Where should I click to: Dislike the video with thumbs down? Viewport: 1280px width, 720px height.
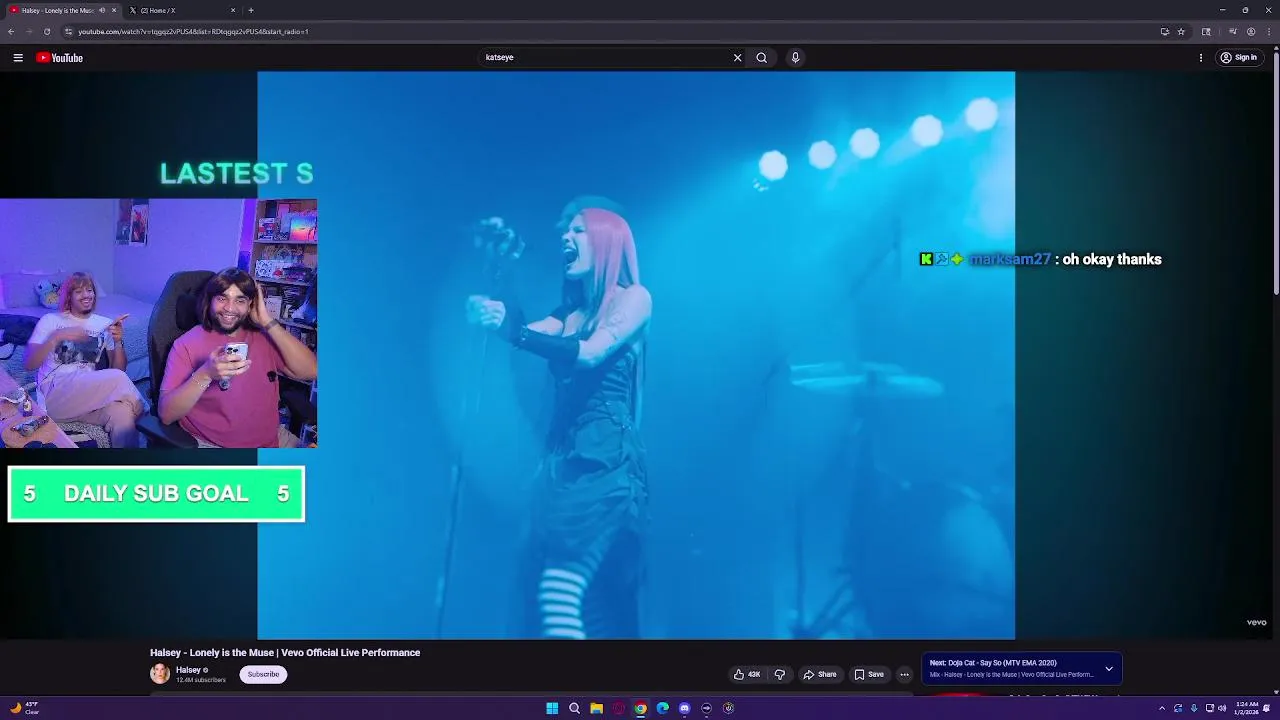coord(780,674)
